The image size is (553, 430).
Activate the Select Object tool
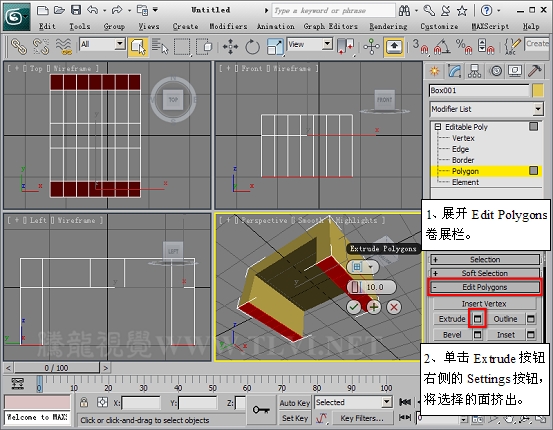click(138, 47)
